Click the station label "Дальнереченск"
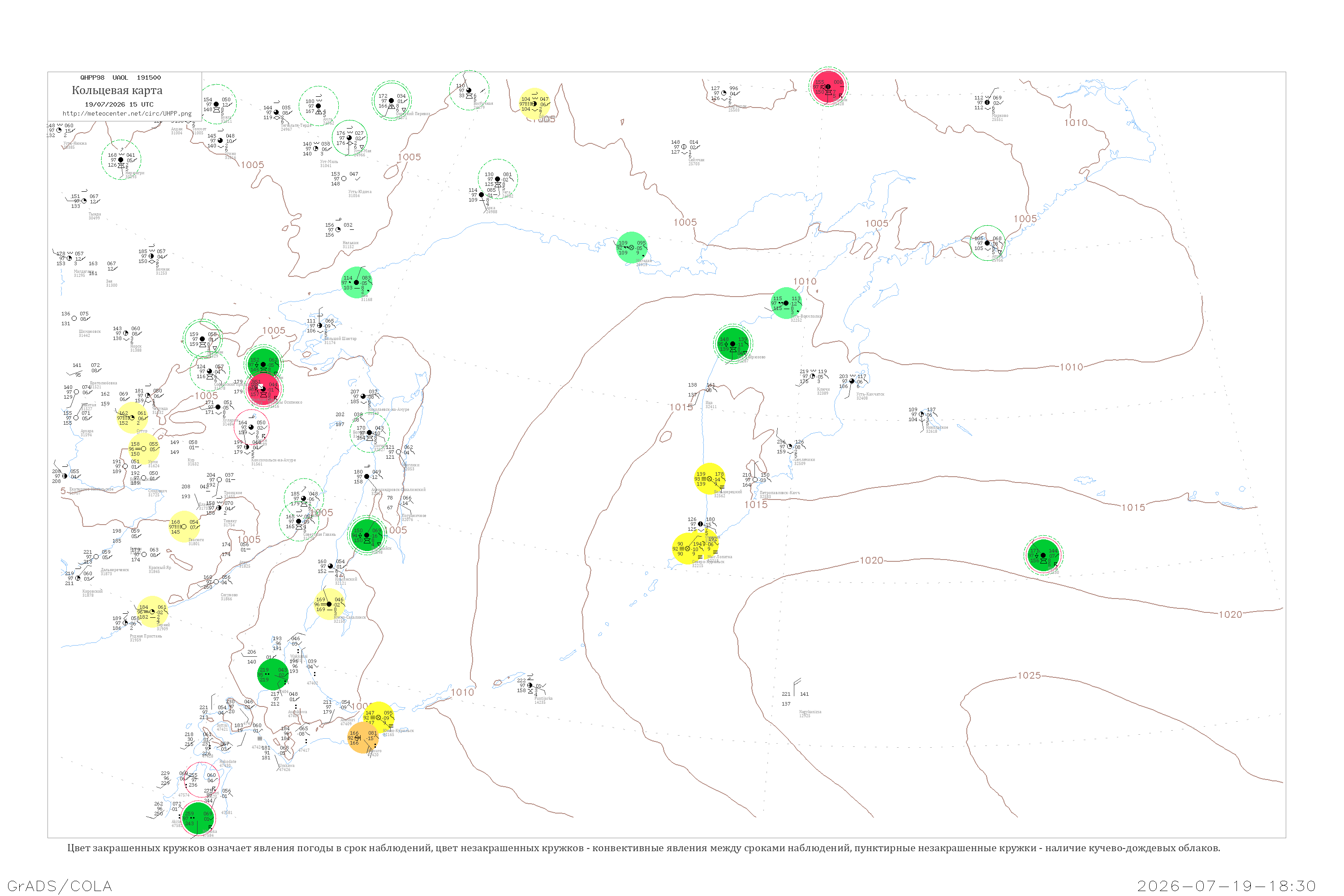The width and height of the screenshot is (1344, 896). pos(115,570)
